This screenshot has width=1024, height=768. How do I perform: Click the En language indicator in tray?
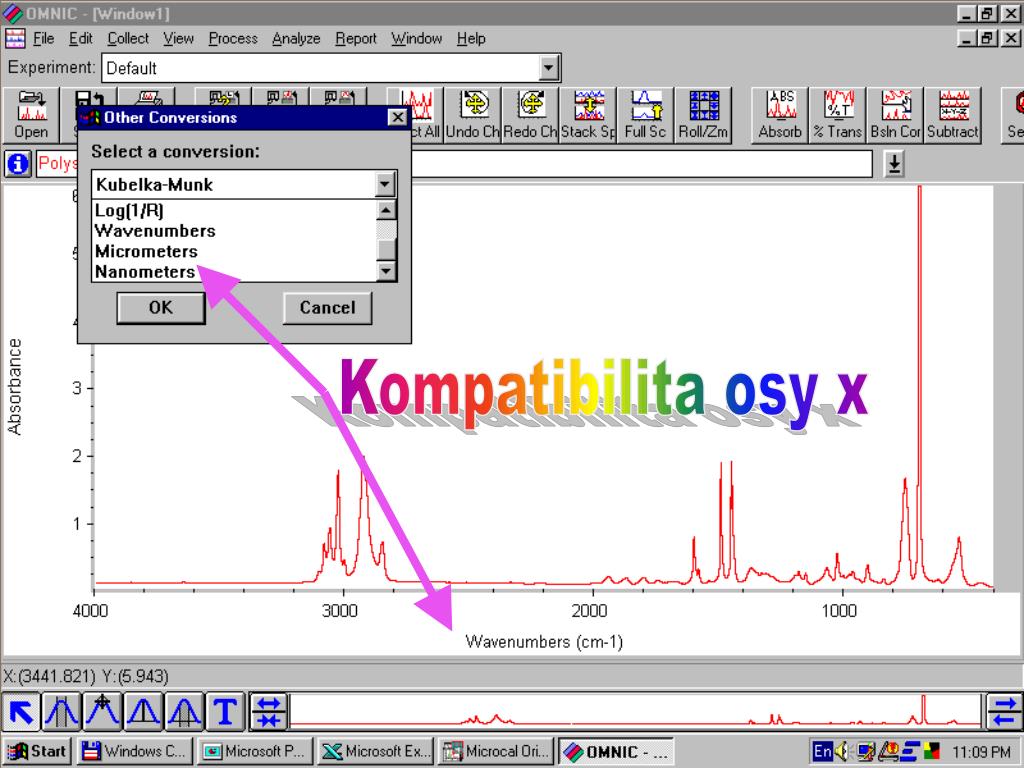point(822,752)
